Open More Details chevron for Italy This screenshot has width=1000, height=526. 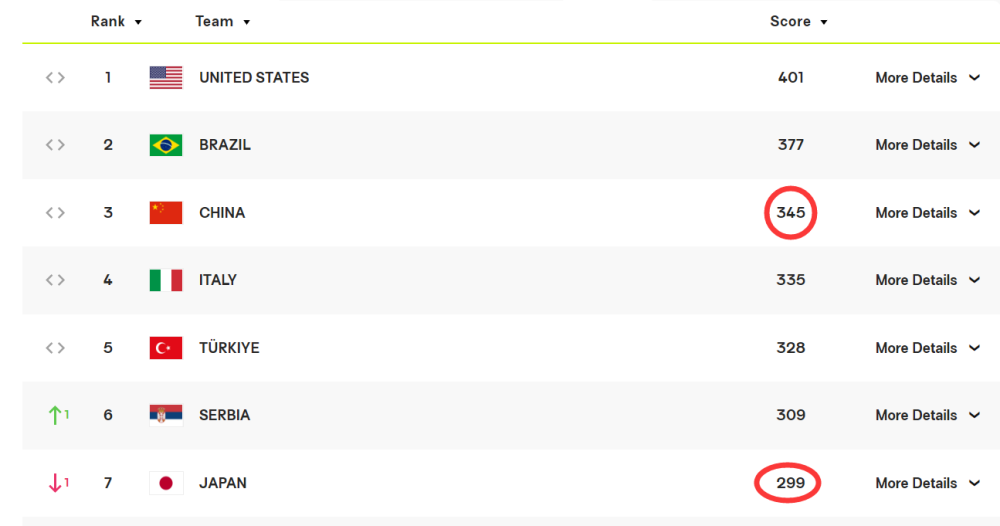[x=974, y=280]
